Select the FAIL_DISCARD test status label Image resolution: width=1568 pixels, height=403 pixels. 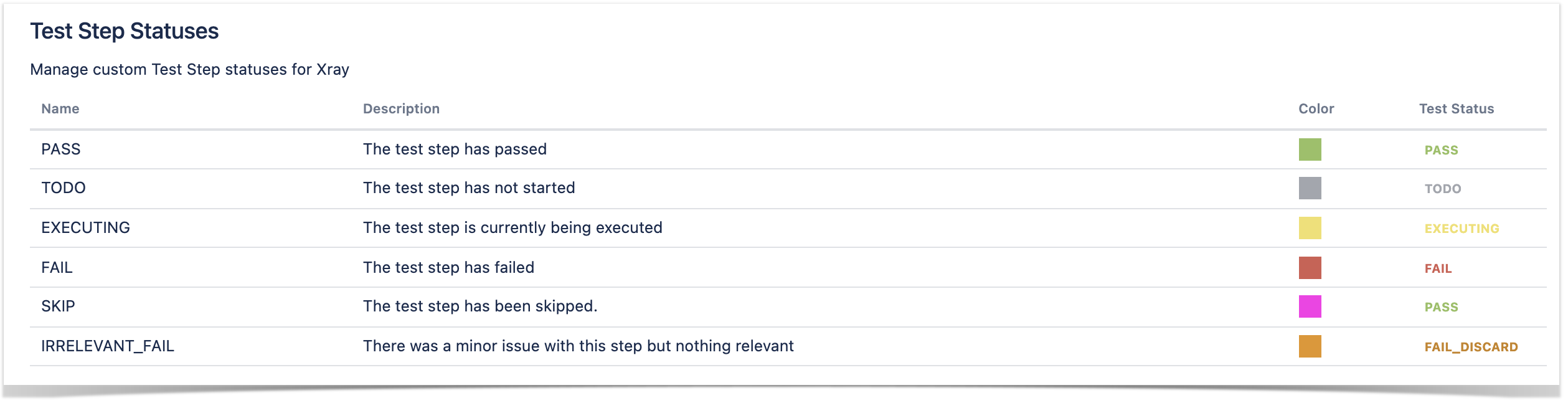coord(1471,347)
